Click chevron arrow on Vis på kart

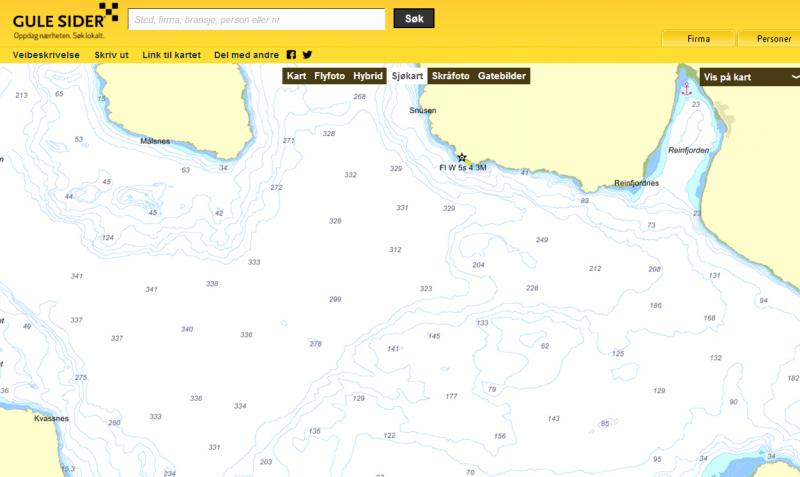(x=795, y=76)
